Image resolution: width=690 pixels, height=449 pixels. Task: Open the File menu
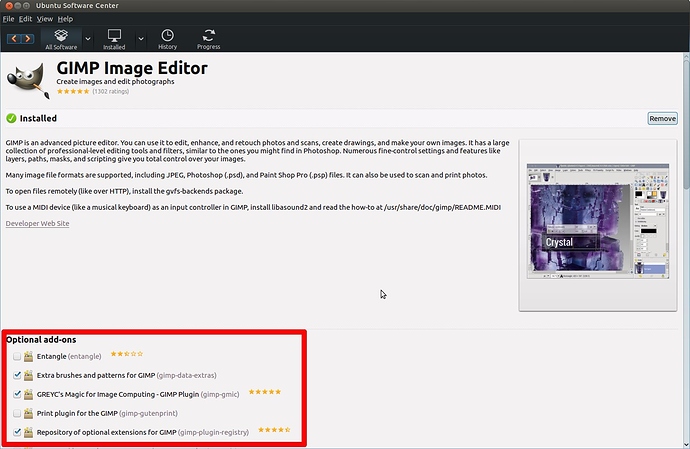[x=8, y=19]
